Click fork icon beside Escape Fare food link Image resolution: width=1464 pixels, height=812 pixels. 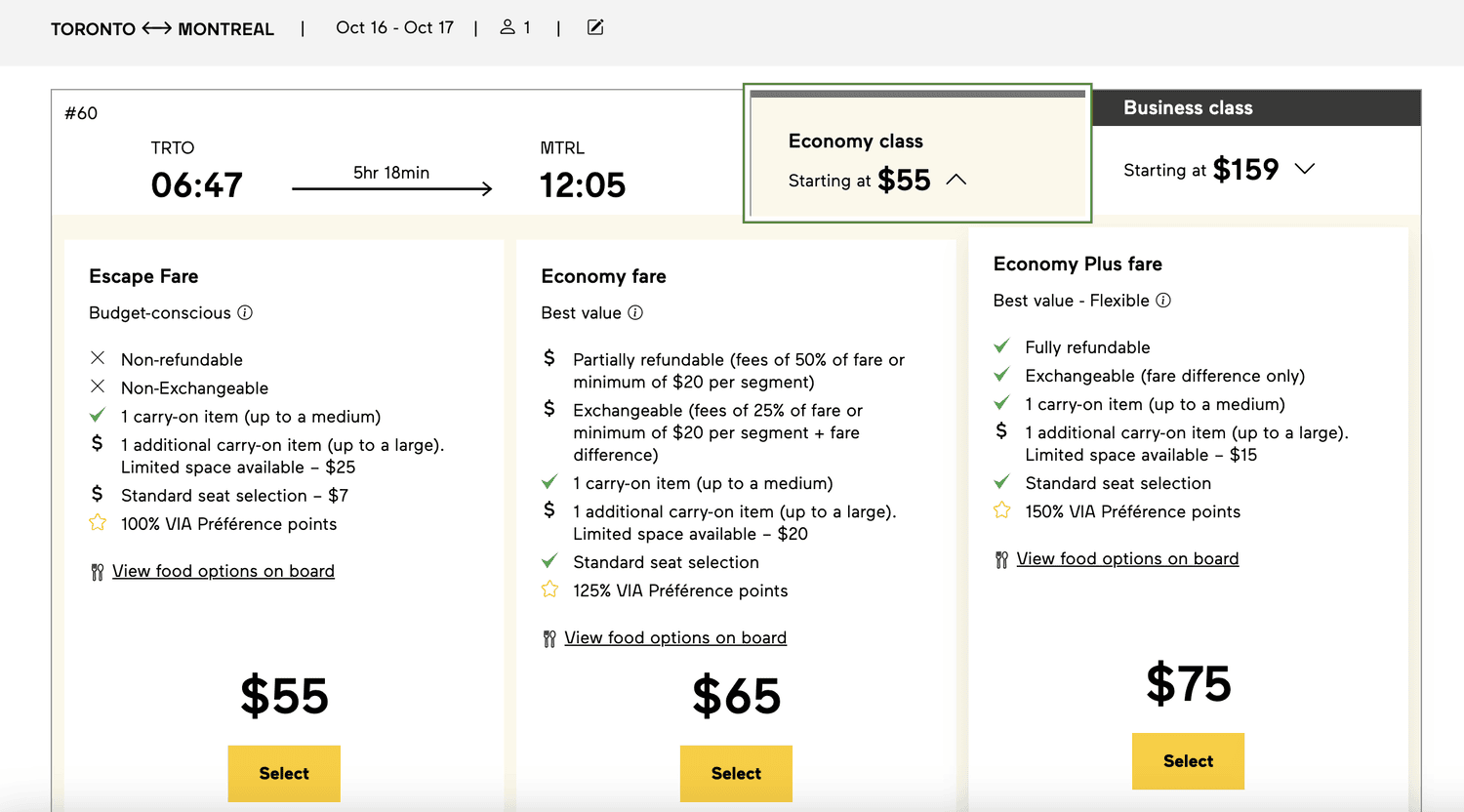coord(98,572)
